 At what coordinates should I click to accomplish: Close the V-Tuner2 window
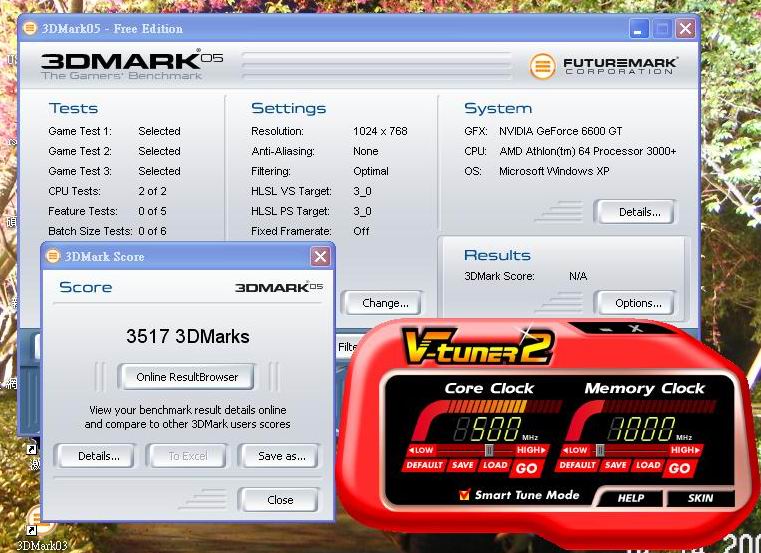pyautogui.click(x=635, y=329)
